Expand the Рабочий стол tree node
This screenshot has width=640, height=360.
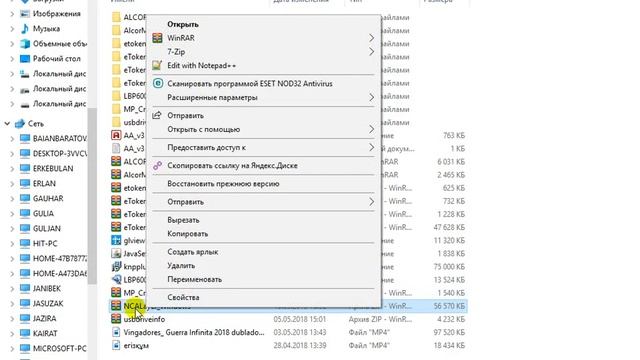[x=12, y=59]
